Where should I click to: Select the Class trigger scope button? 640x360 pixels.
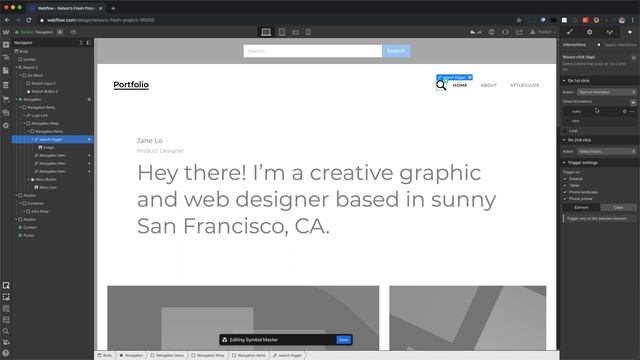(618, 207)
